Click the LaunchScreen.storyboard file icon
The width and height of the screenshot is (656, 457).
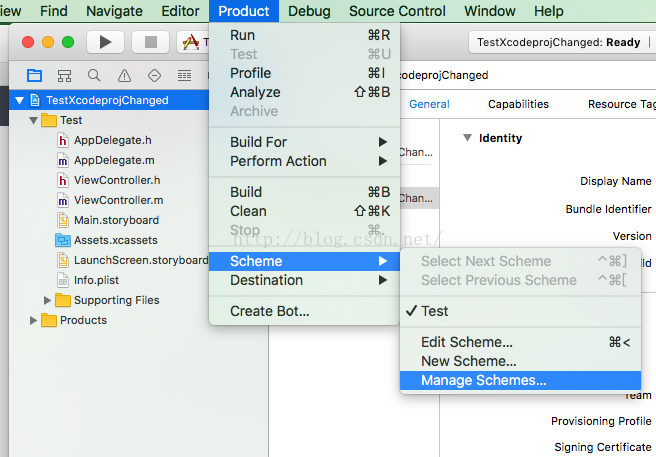[63, 260]
